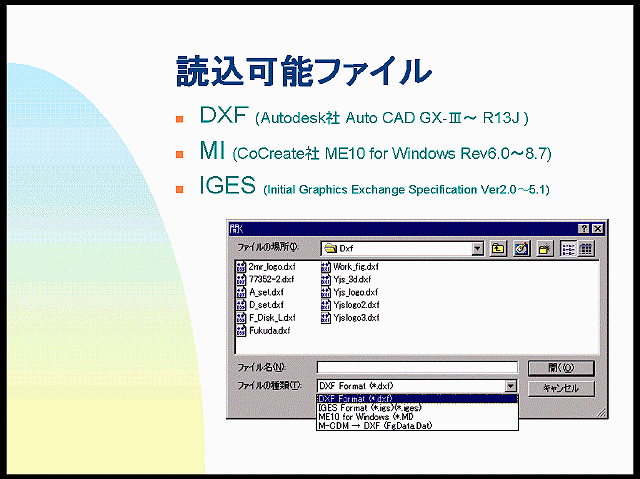Switch to details view icon
Image resolution: width=640 pixels, height=479 pixels.
coord(586,248)
